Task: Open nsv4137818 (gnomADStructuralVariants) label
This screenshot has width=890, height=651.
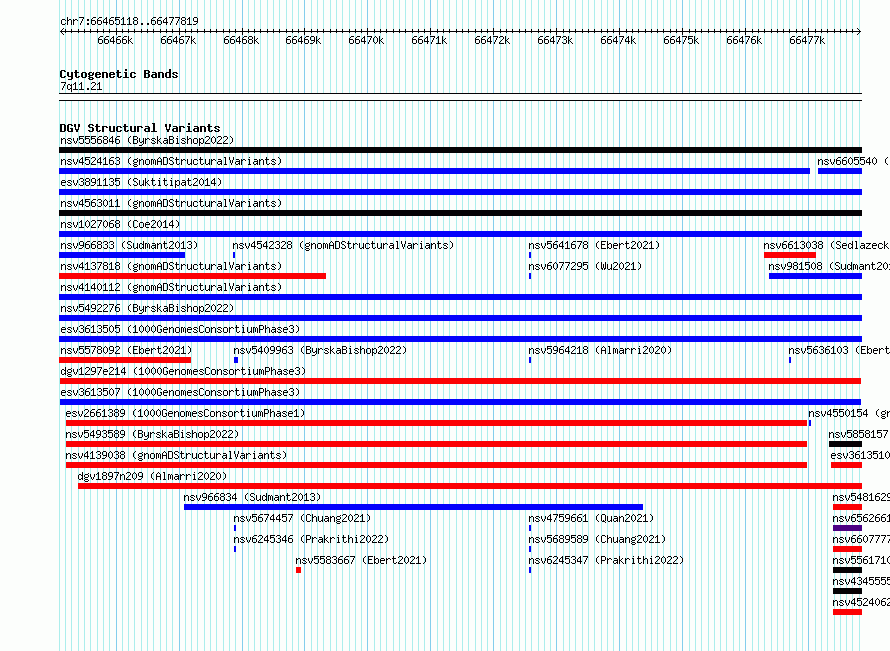Action: [x=171, y=266]
